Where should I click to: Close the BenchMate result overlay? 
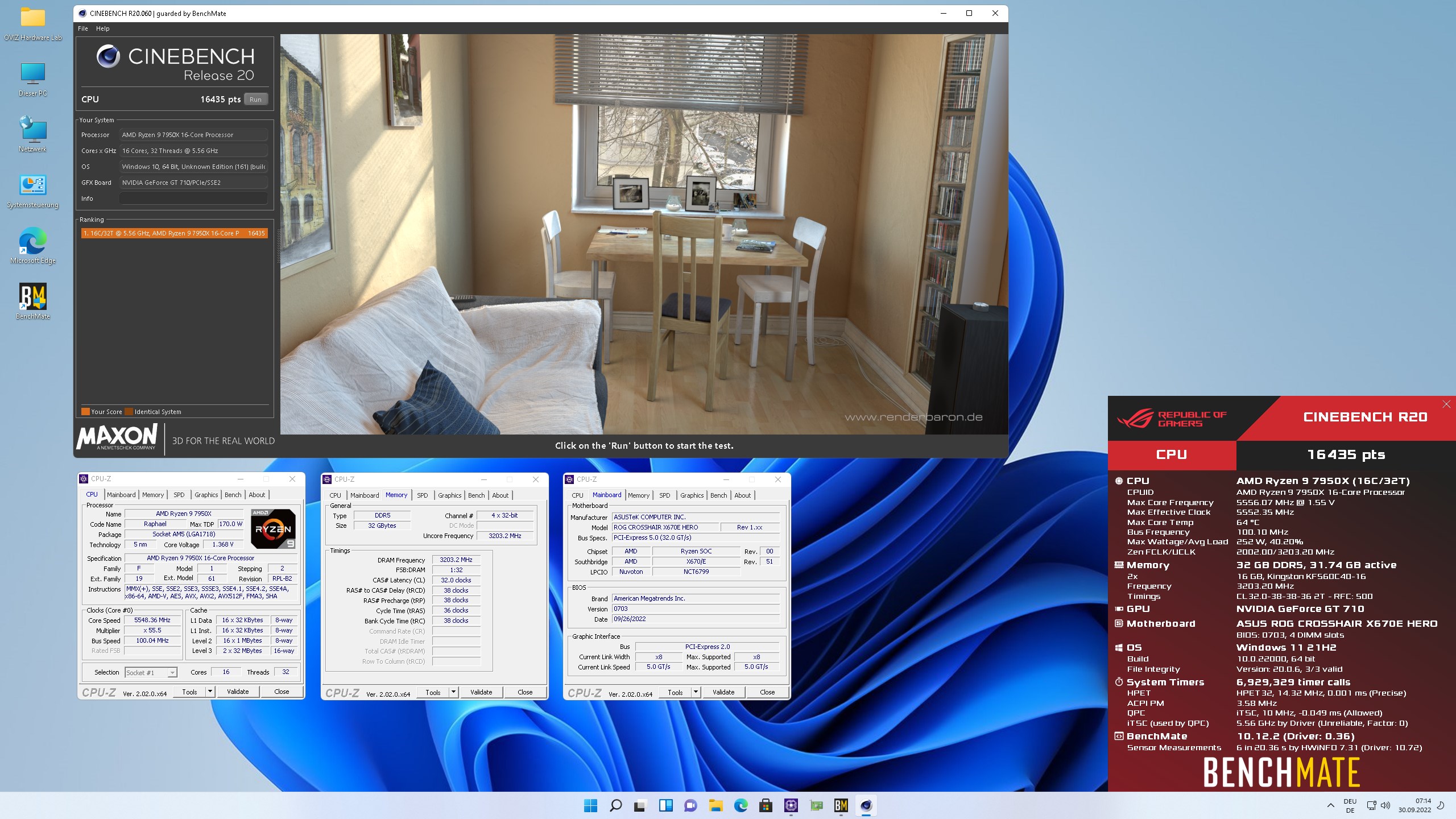click(x=1446, y=404)
